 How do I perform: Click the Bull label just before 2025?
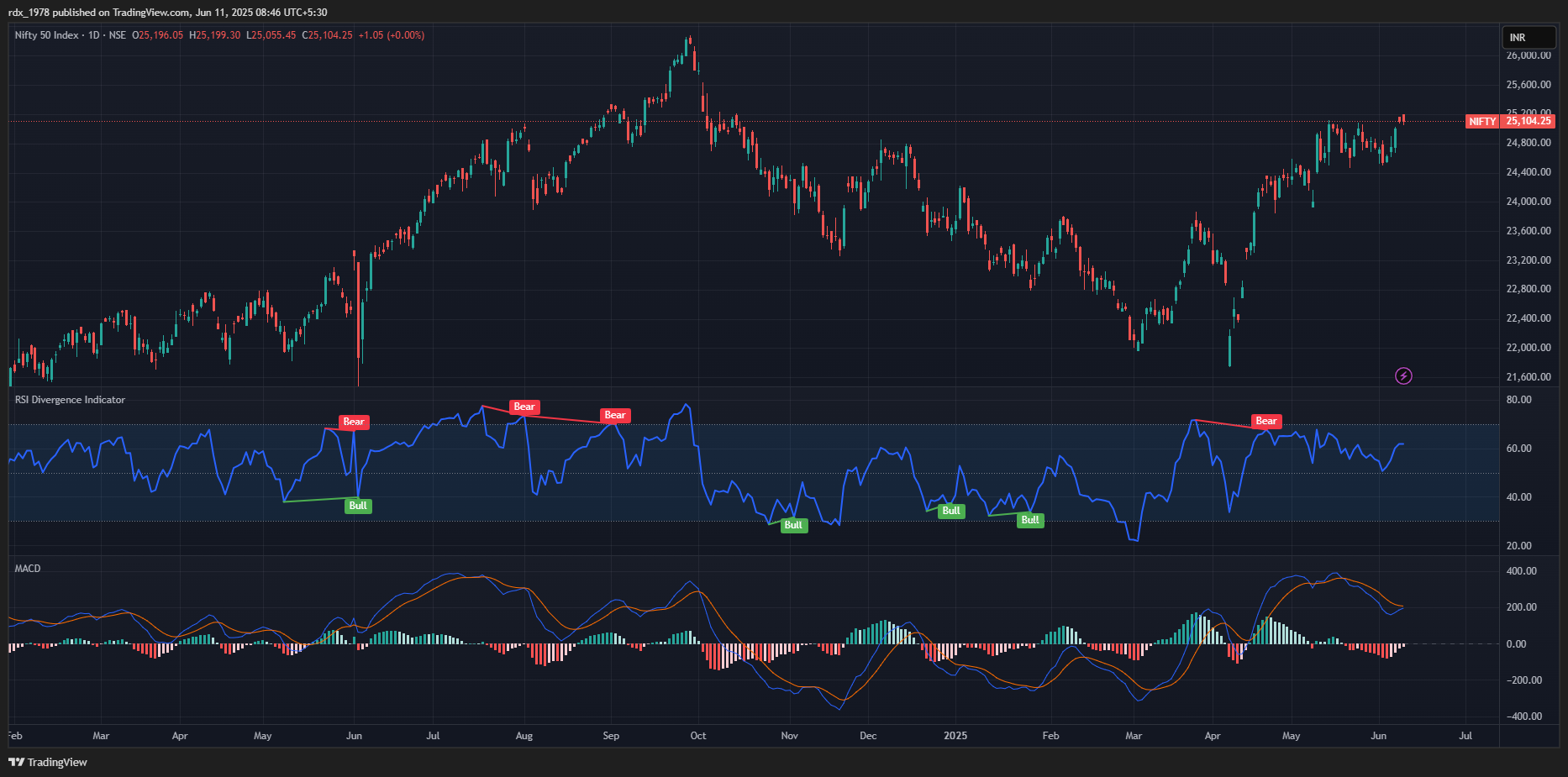click(x=951, y=511)
